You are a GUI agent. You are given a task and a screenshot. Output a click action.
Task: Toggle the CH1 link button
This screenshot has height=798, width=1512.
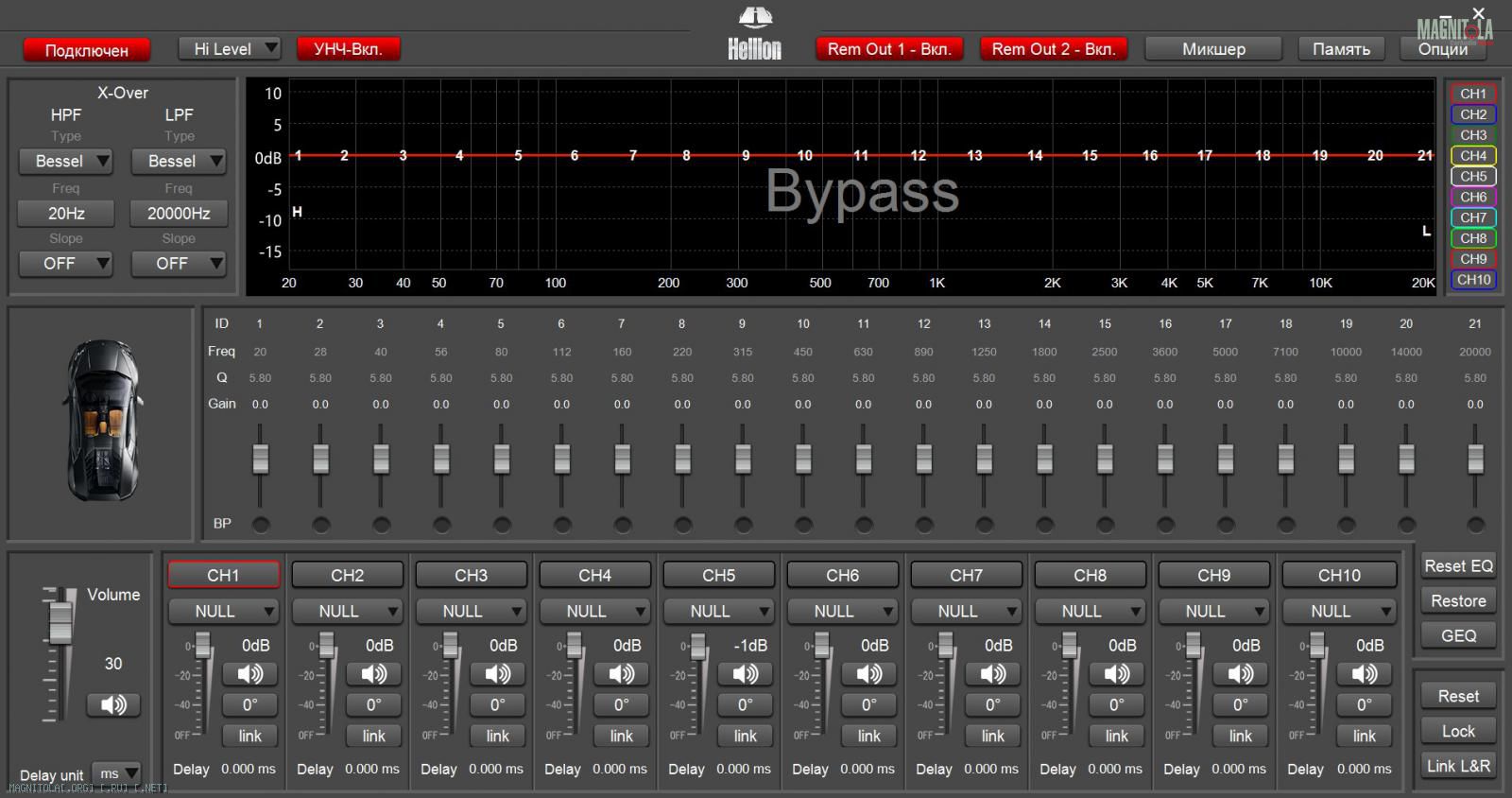click(249, 736)
